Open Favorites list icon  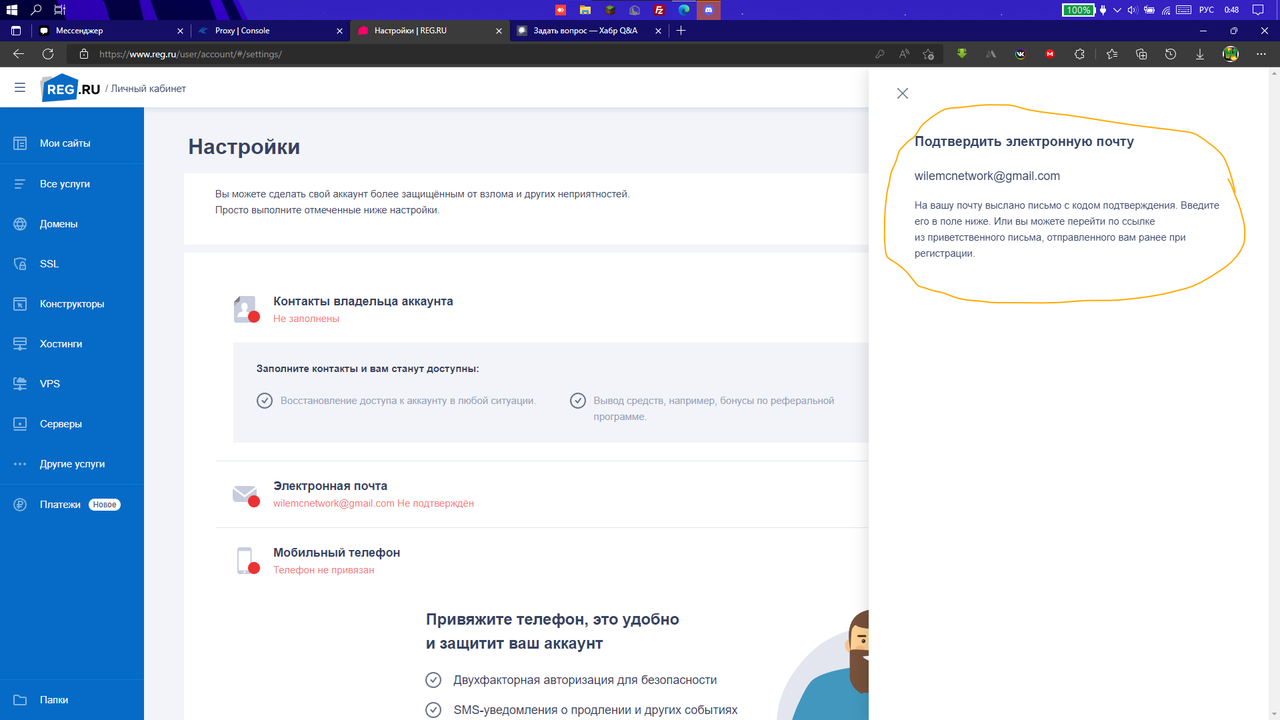tap(1111, 54)
